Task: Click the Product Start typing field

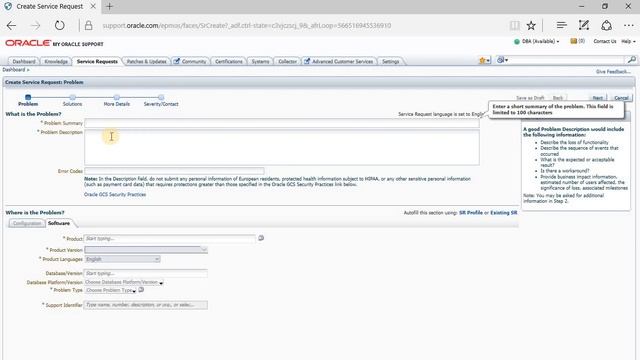Action: click(170, 238)
